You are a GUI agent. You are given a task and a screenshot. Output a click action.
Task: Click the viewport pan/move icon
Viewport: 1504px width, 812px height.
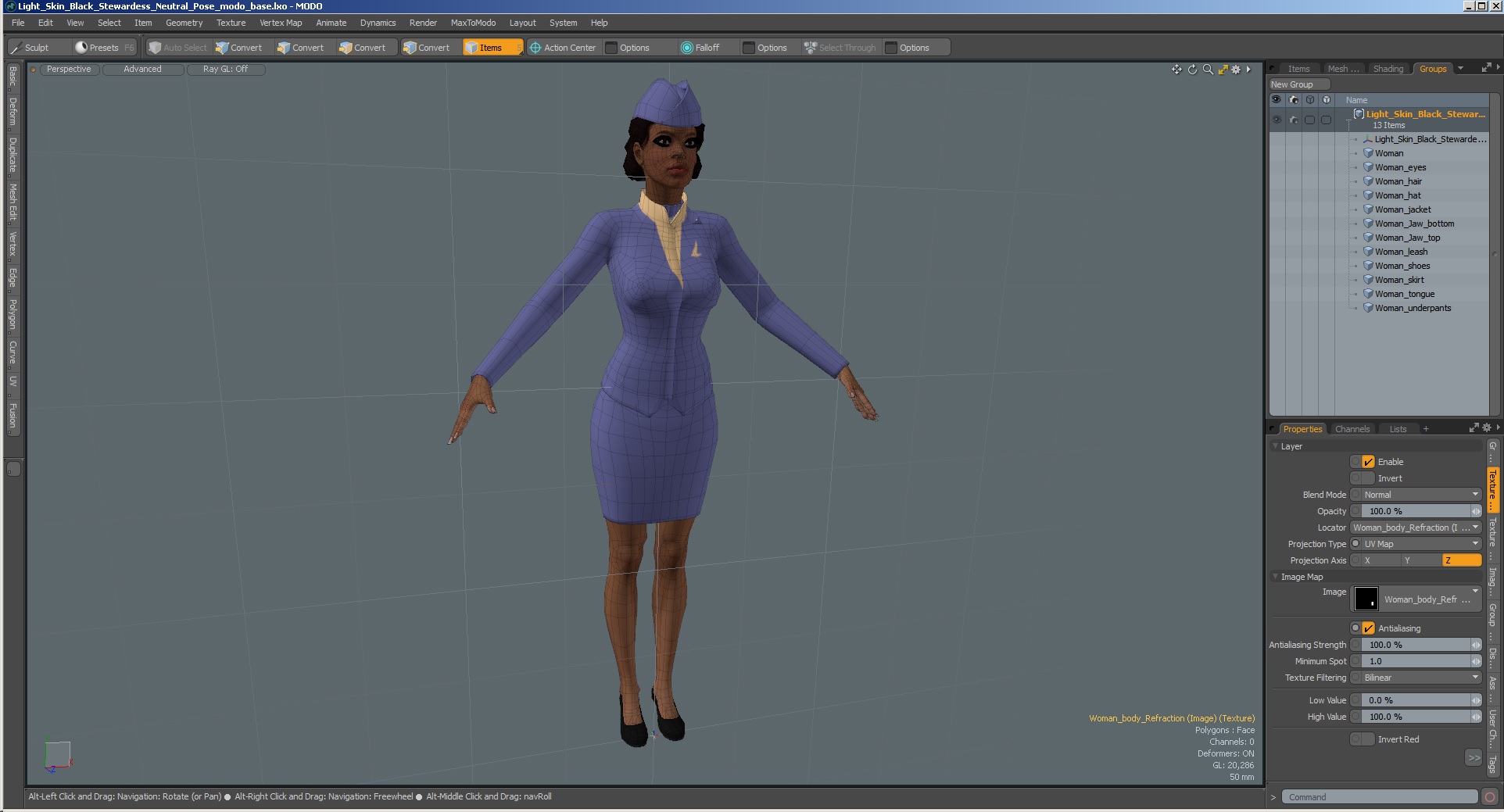1176,70
